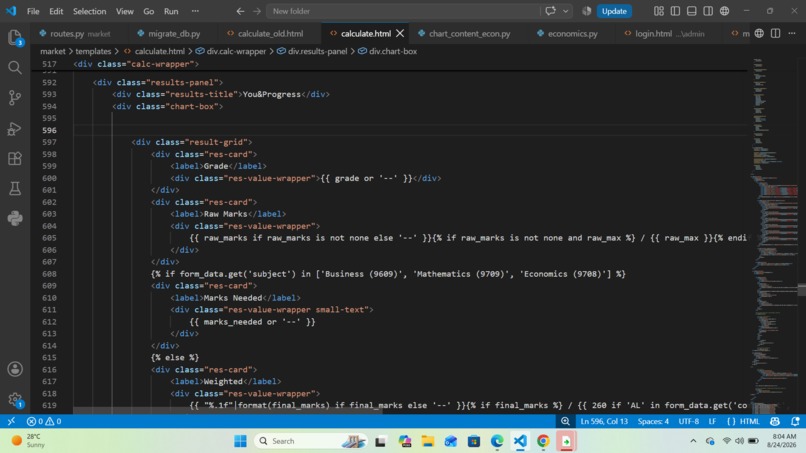This screenshot has width=806, height=453.
Task: Change the HTML language mode
Action: coord(749,421)
